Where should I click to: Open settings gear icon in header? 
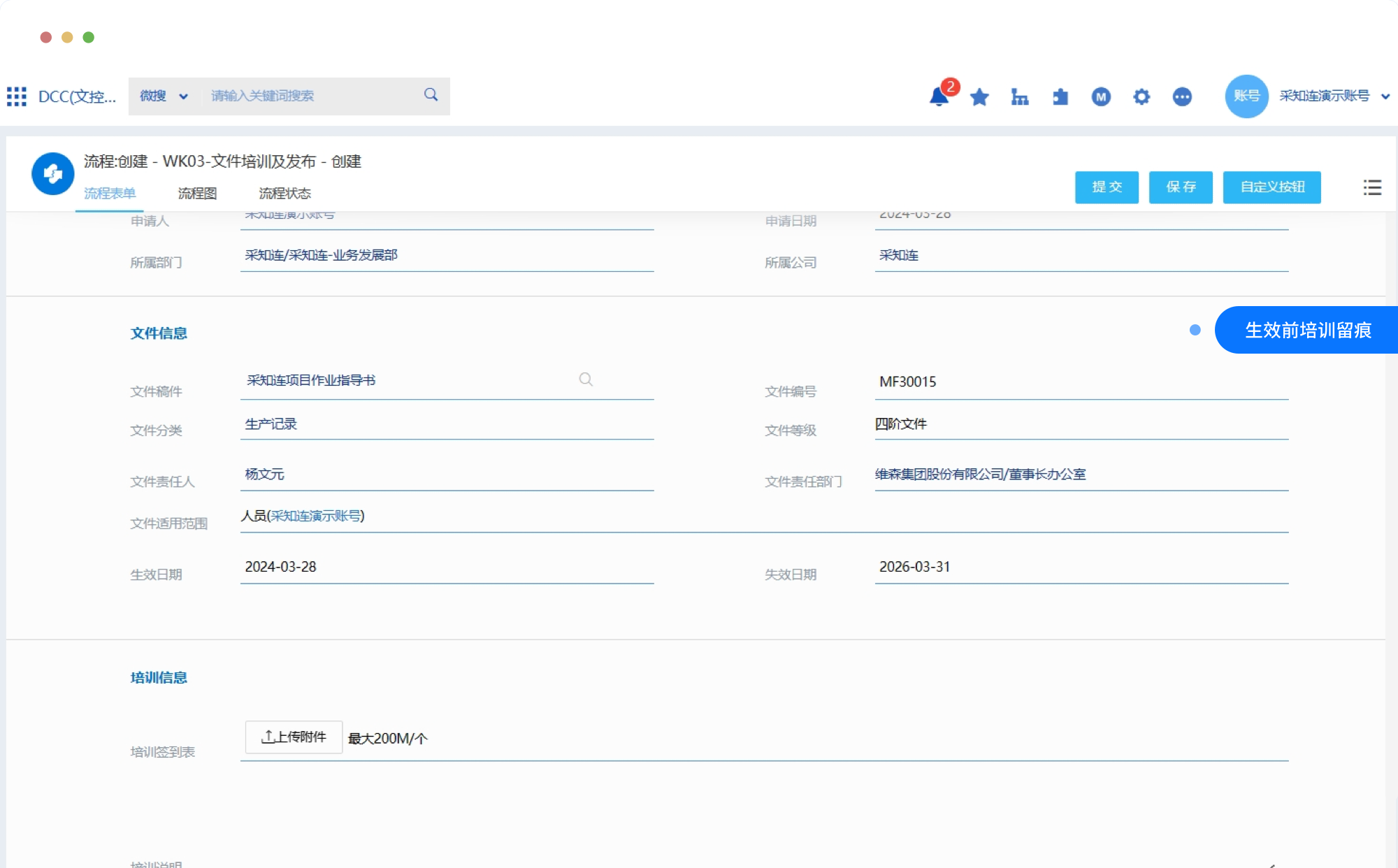point(1141,97)
